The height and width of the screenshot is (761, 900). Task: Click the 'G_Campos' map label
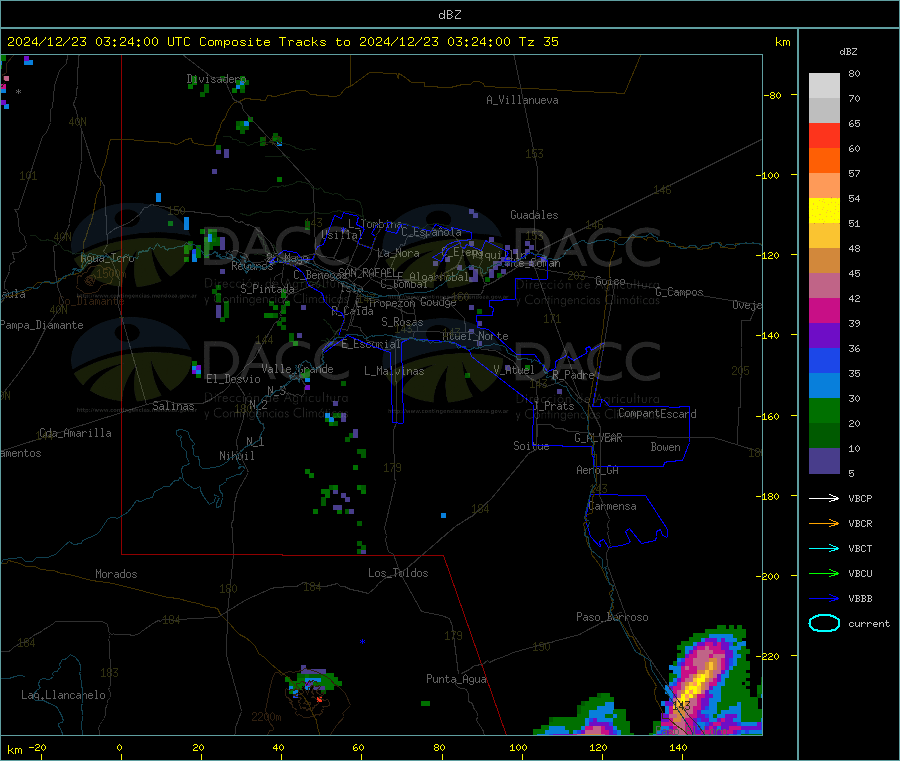[679, 292]
